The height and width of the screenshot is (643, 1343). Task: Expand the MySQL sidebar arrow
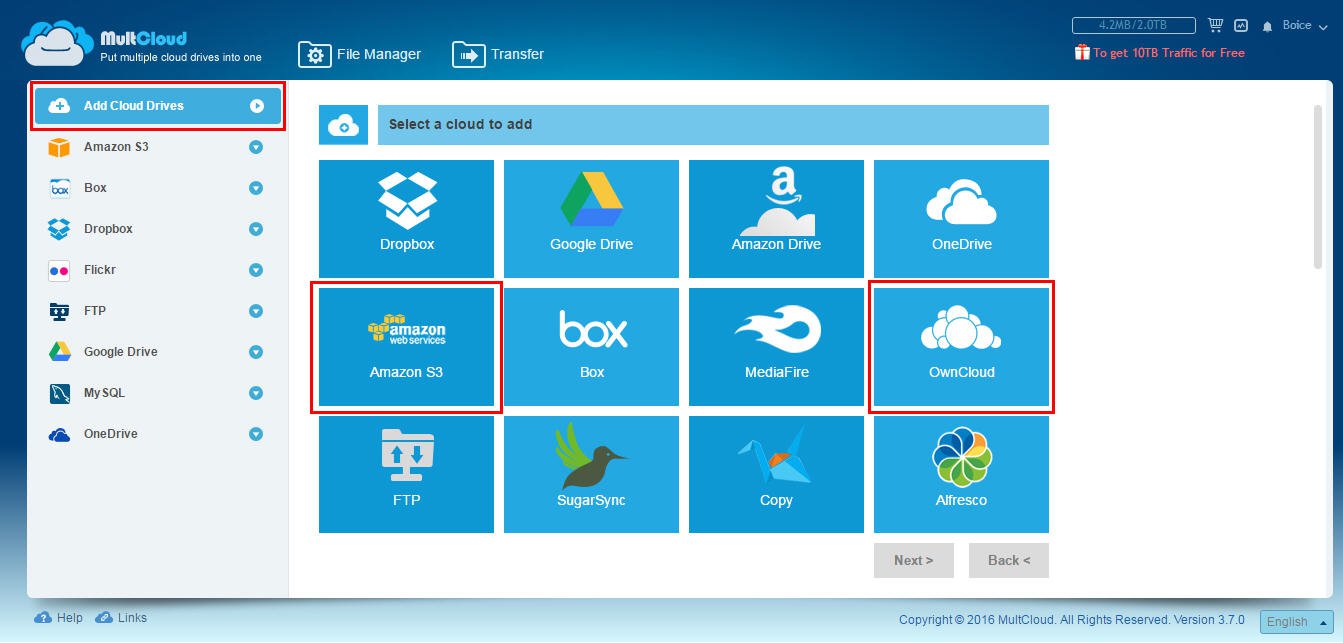[x=256, y=393]
